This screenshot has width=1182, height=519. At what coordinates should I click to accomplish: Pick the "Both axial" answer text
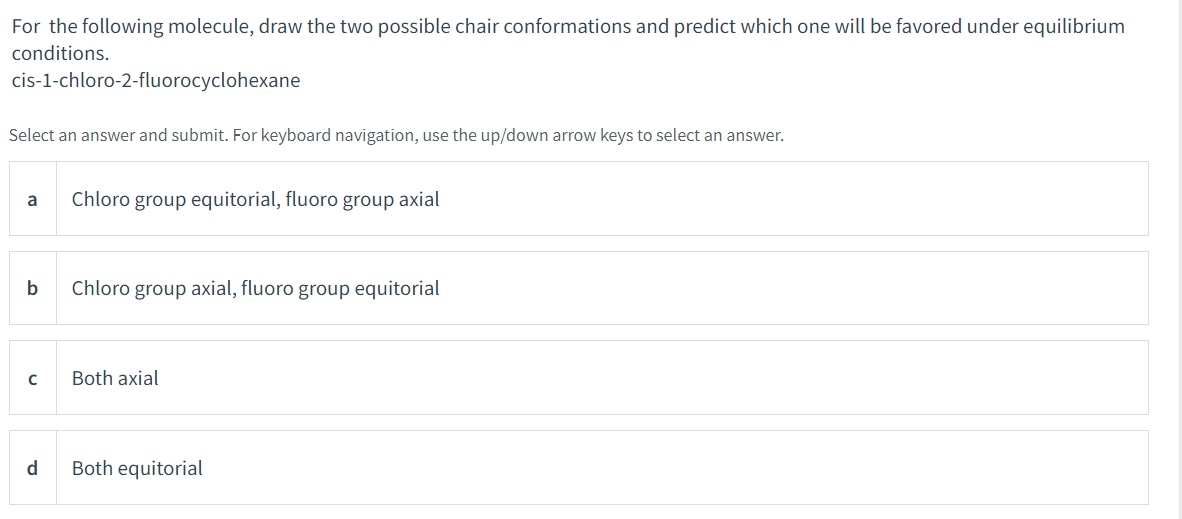115,378
